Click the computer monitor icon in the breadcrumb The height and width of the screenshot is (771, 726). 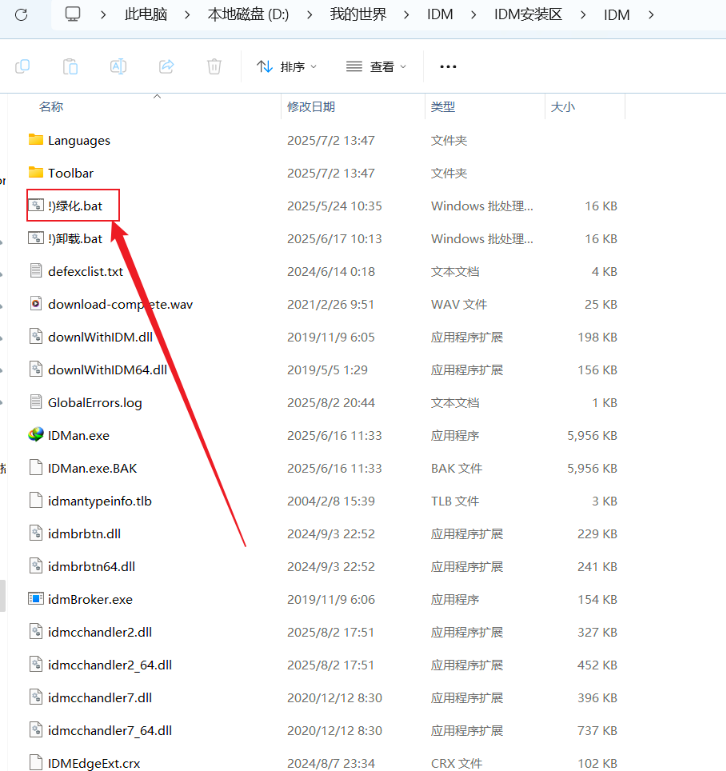coord(73,14)
